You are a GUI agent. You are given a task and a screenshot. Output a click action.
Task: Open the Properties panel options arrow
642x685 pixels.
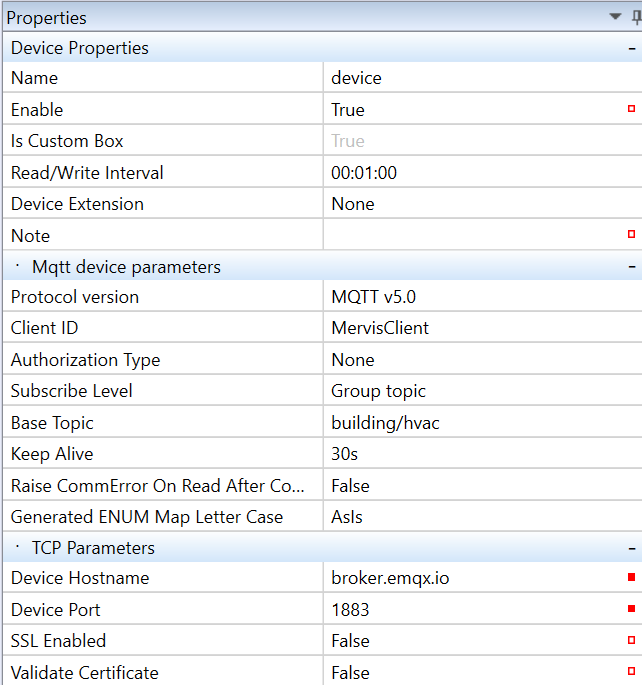(616, 18)
